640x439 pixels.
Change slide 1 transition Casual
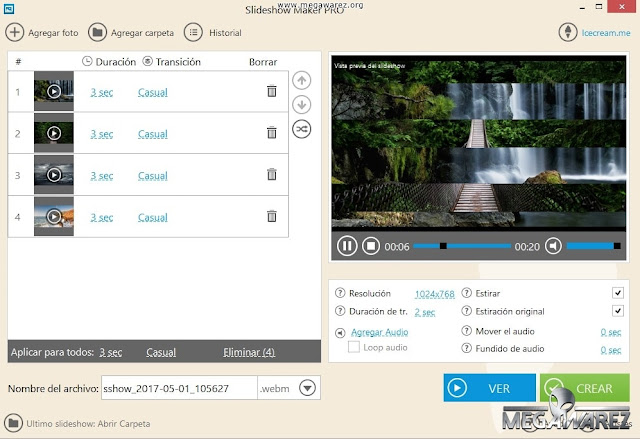(x=153, y=92)
